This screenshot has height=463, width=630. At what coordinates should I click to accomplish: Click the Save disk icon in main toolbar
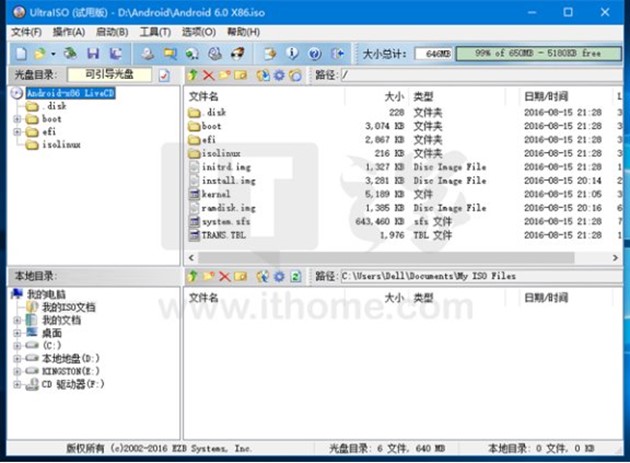coord(93,53)
